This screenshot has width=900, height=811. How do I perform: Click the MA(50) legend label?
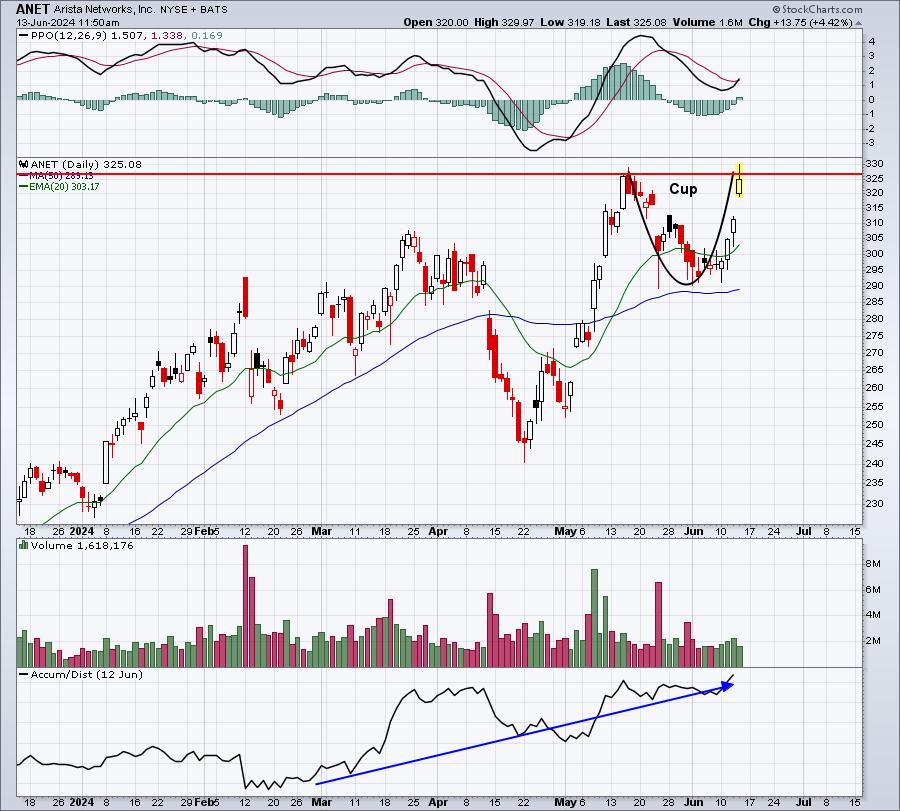pos(60,176)
